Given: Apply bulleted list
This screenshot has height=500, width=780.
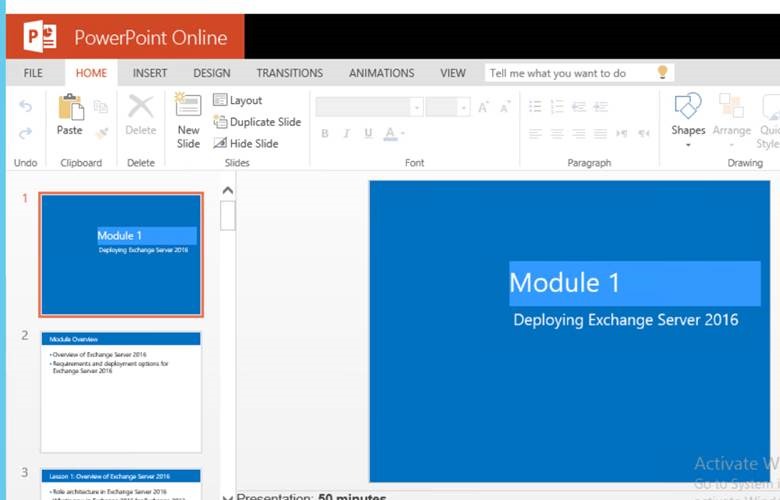Looking at the screenshot, I should coord(535,106).
